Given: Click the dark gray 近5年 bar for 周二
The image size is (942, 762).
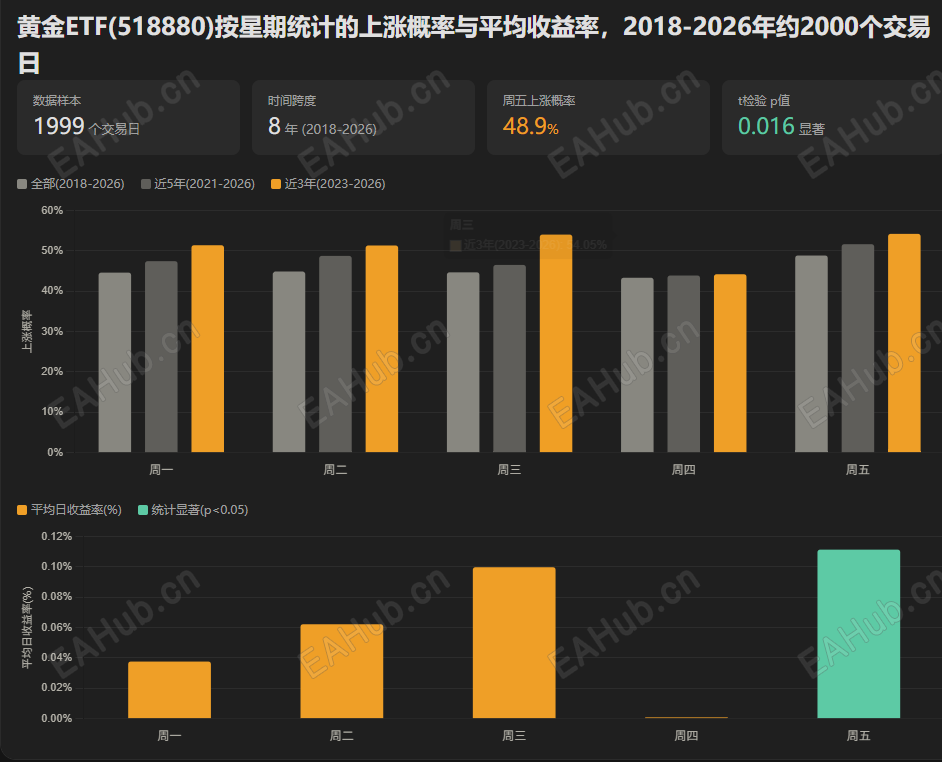Looking at the screenshot, I should 335,354.
